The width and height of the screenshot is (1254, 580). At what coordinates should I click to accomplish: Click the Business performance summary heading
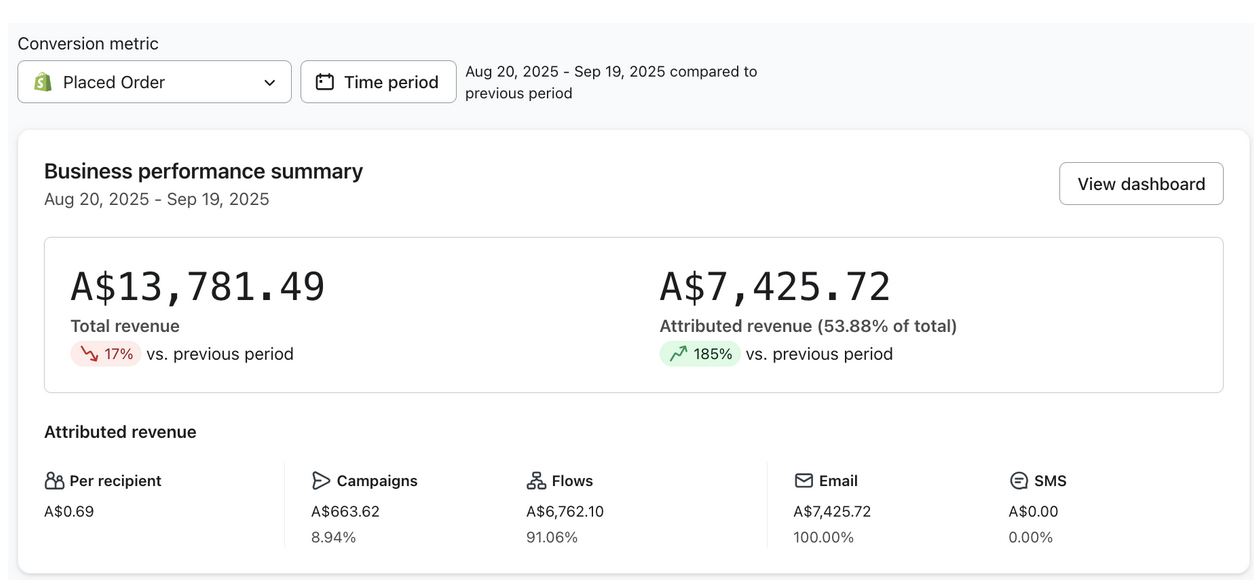[x=203, y=171]
